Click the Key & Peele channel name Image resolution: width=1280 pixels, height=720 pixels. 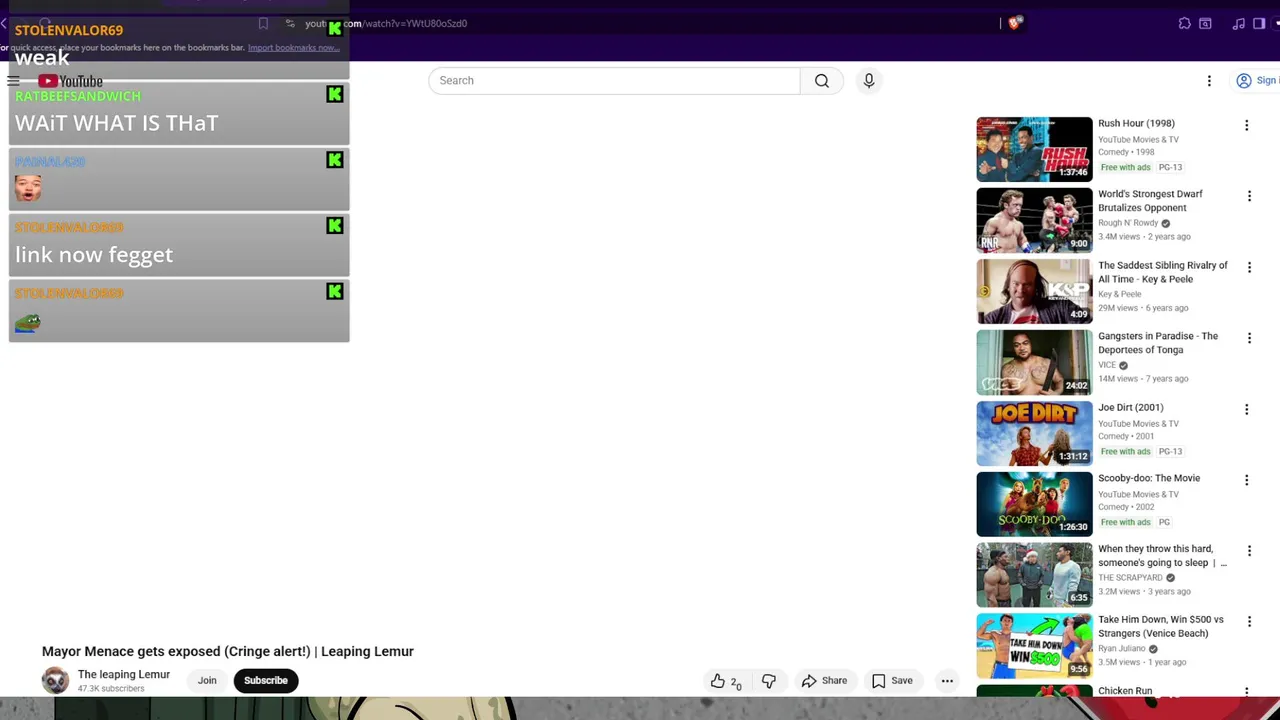[1119, 294]
